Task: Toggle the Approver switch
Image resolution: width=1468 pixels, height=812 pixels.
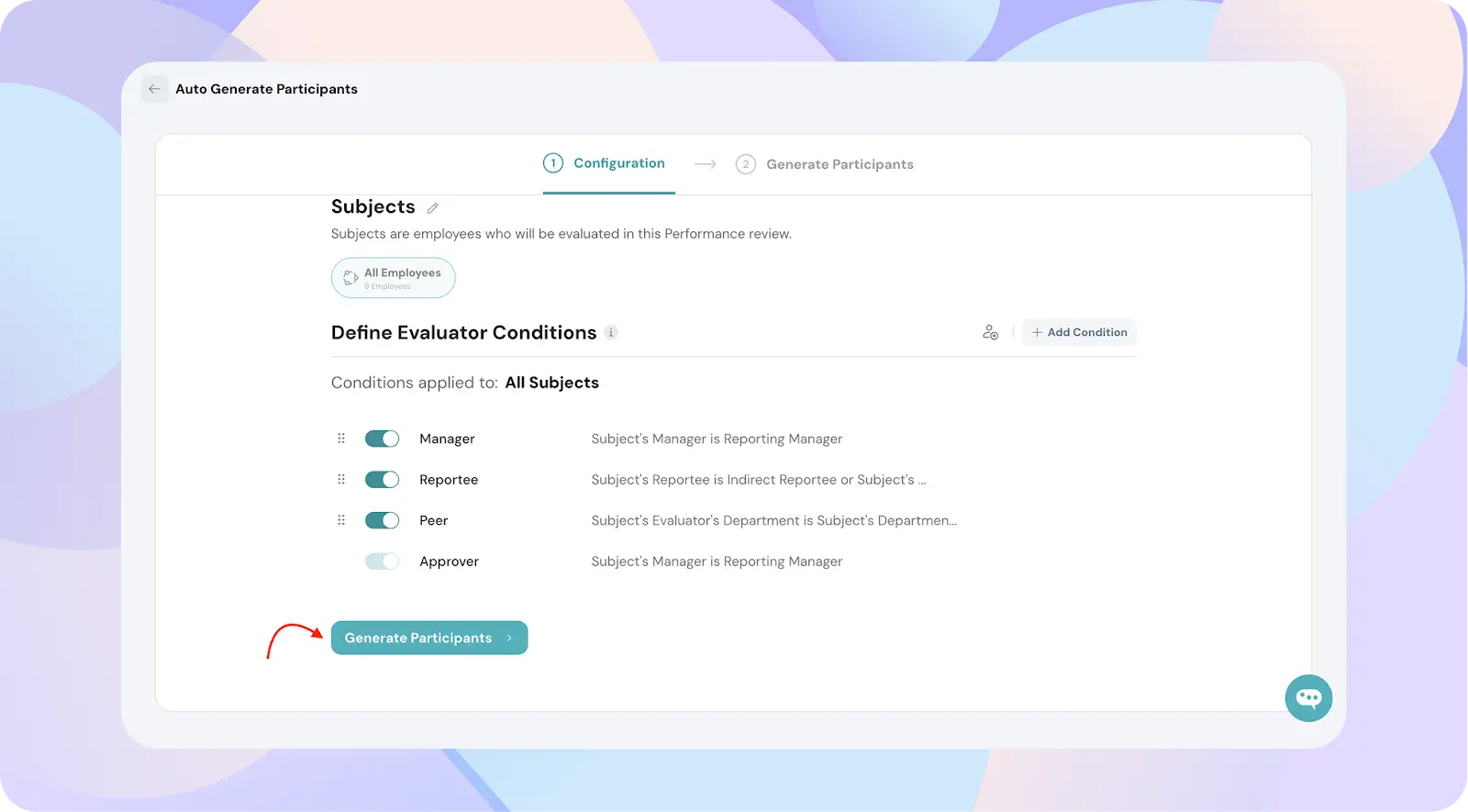Action: pyautogui.click(x=382, y=562)
